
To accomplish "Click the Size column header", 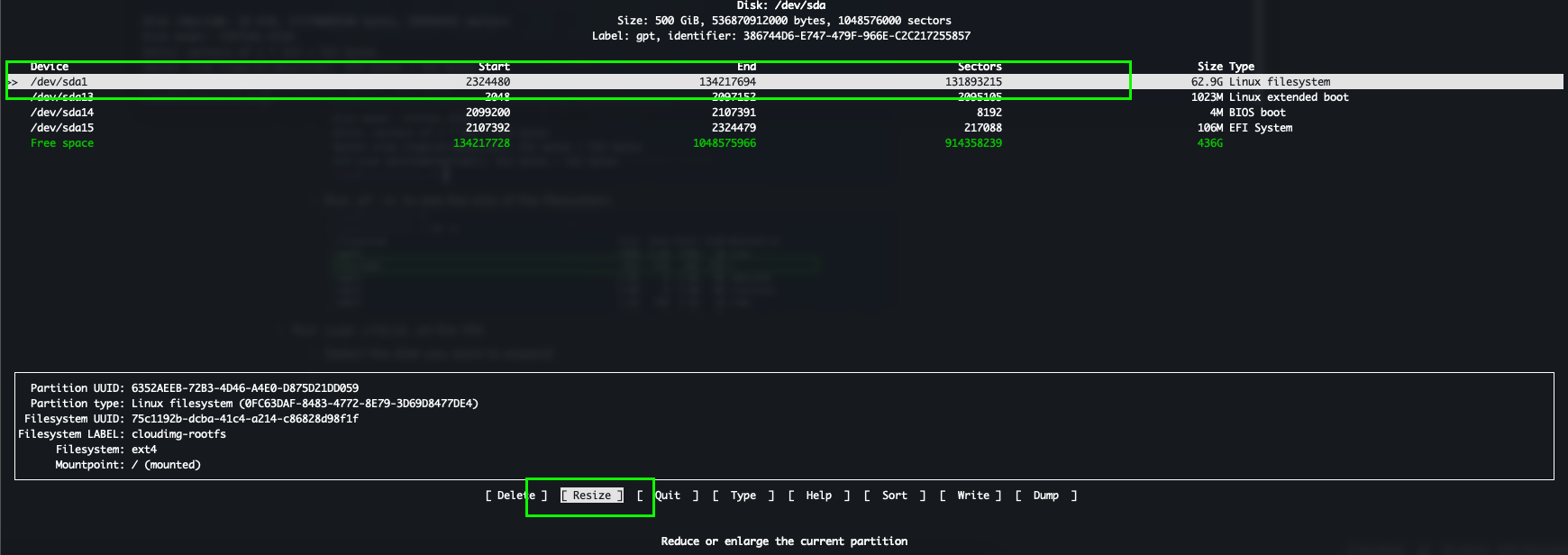I will 1209,67.
